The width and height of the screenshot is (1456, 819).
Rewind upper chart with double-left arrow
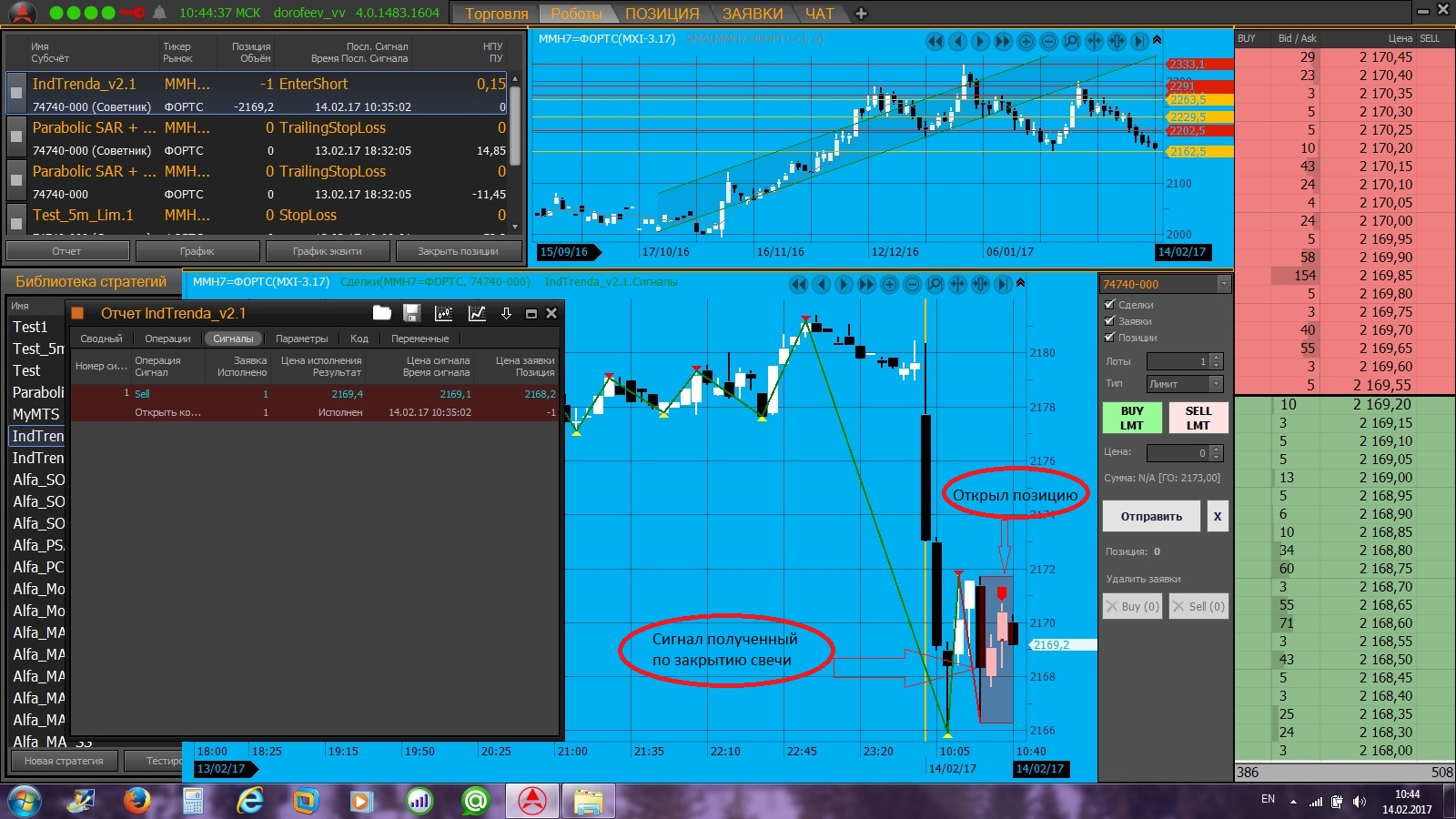(935, 41)
